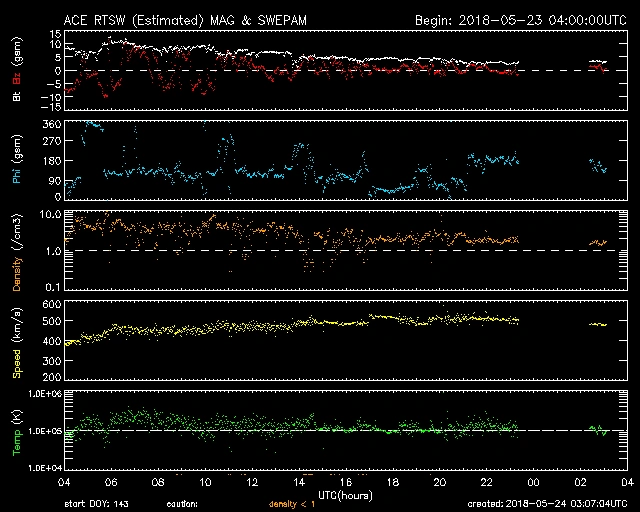
Task: Click the red 'Bz' axis label
Action: click(17, 79)
